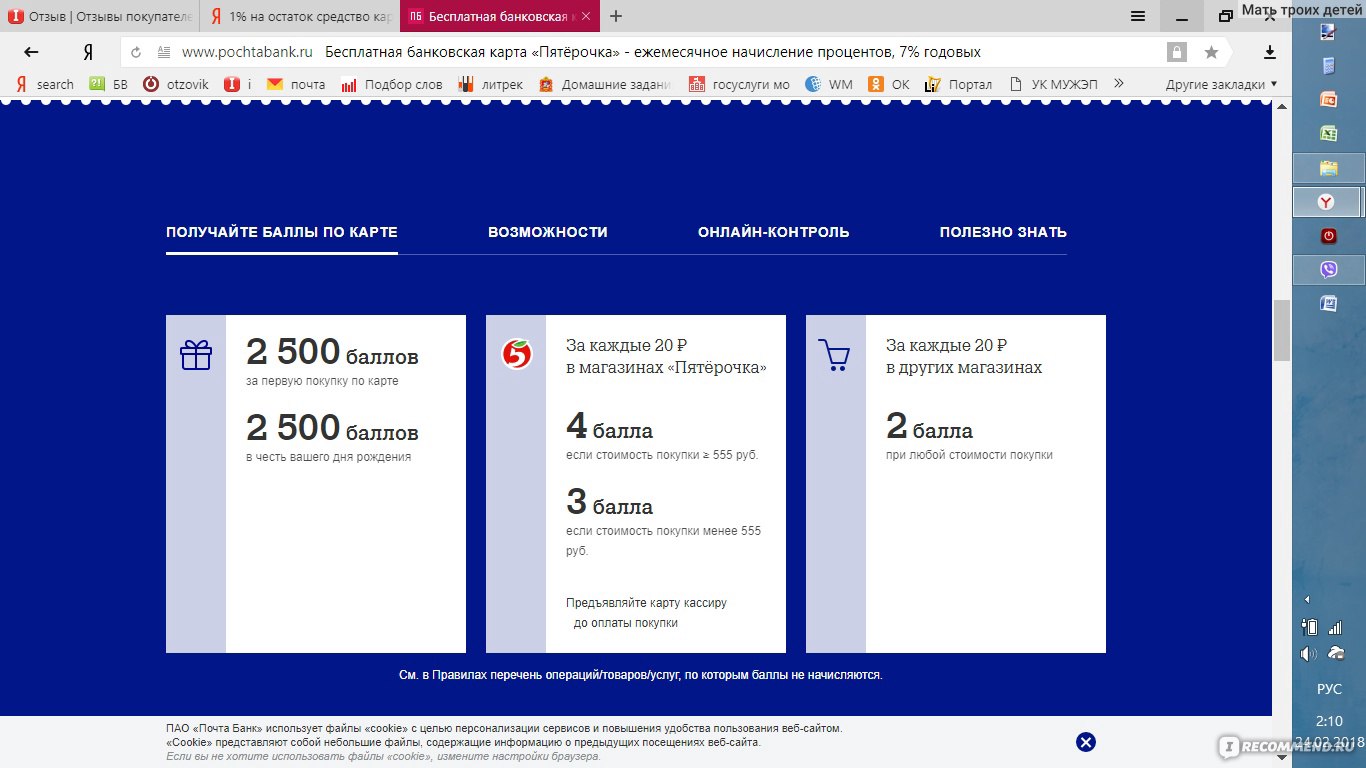Open network signal icon in the tray
Viewport: 1366px width, 768px height.
click(x=1335, y=627)
